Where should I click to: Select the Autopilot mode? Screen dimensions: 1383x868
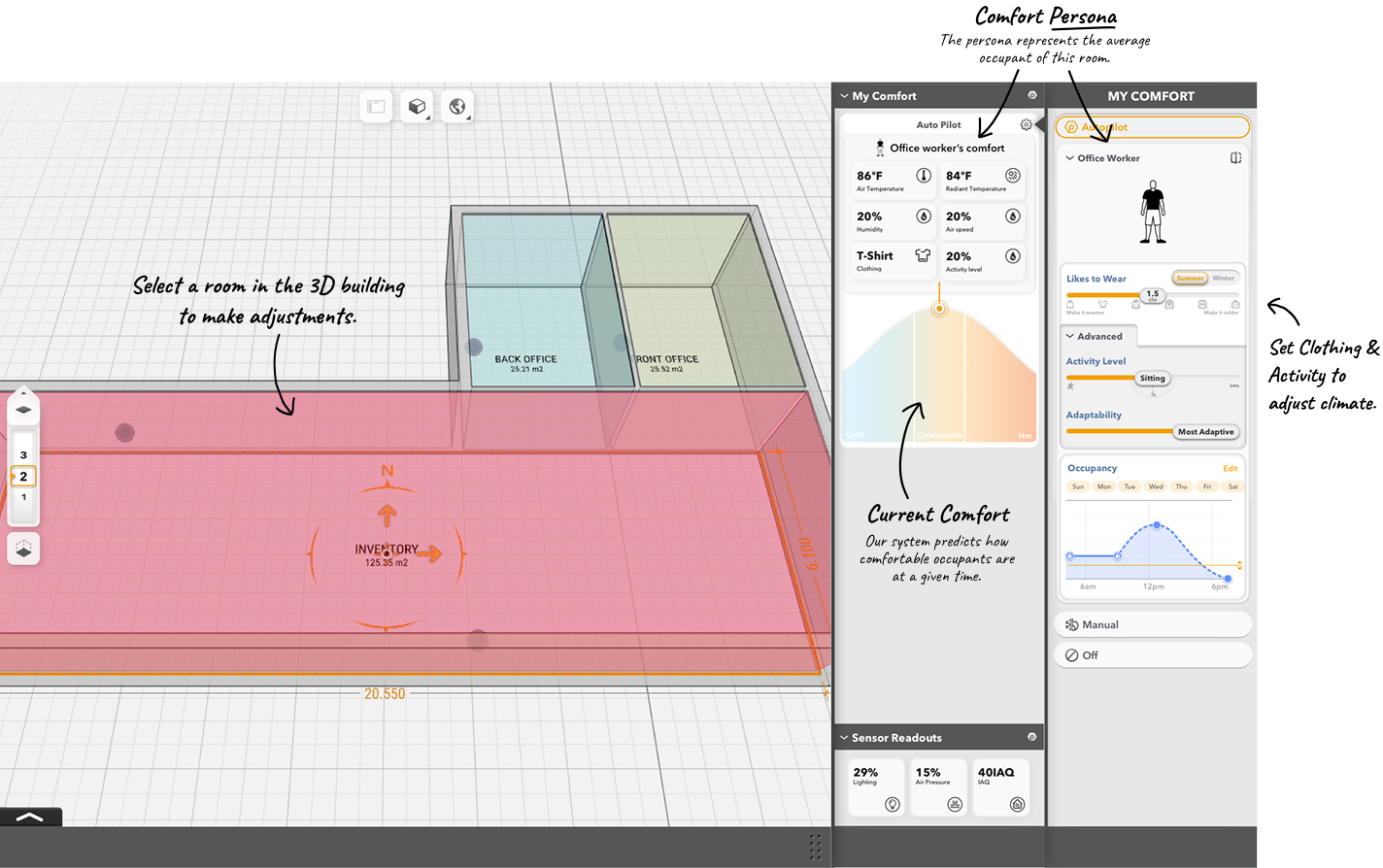(x=1152, y=127)
